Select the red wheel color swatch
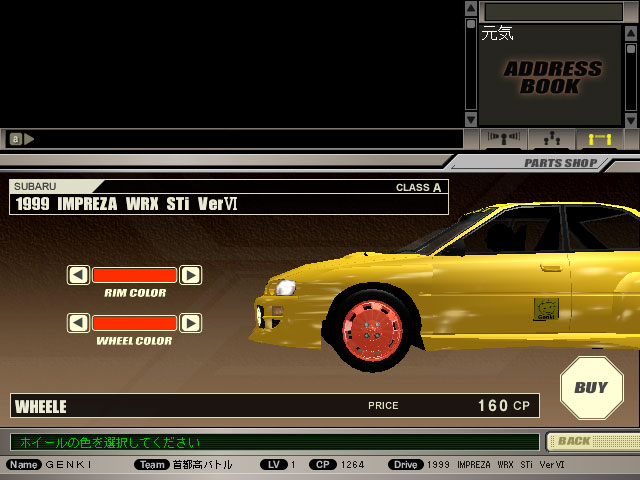Image resolution: width=640 pixels, height=480 pixels. click(134, 323)
